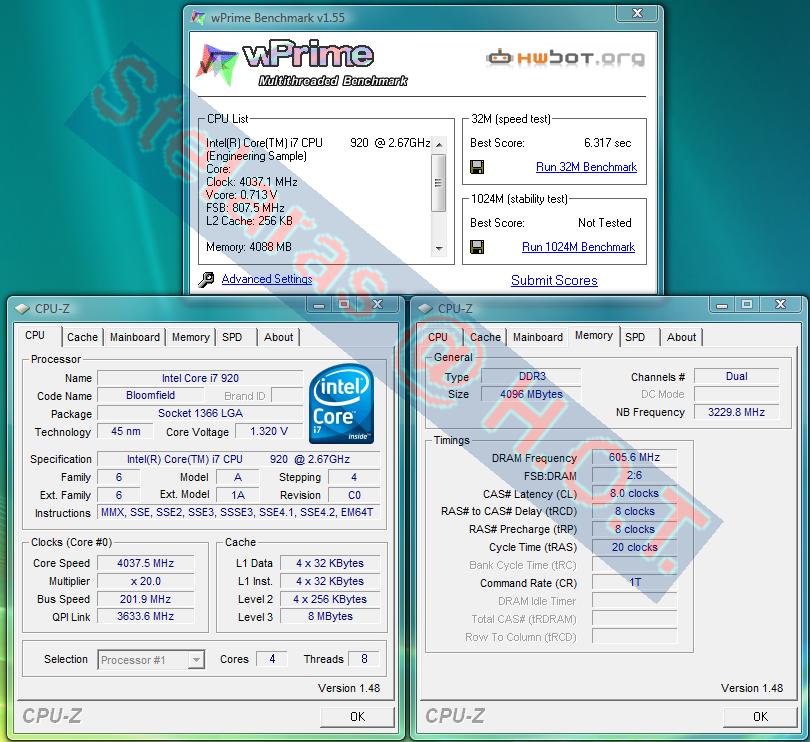810x742 pixels.
Task: Click the Cycle Time value '20 clocks'
Action: (x=634, y=547)
